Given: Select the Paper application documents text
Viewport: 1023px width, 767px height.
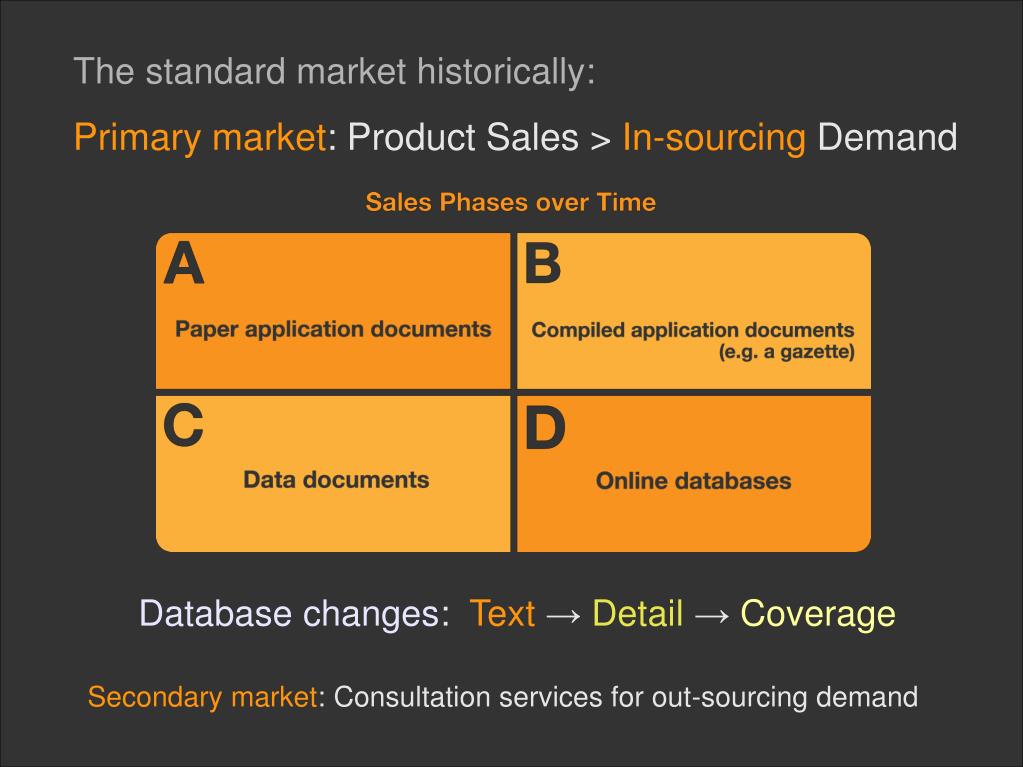Looking at the screenshot, I should (333, 329).
